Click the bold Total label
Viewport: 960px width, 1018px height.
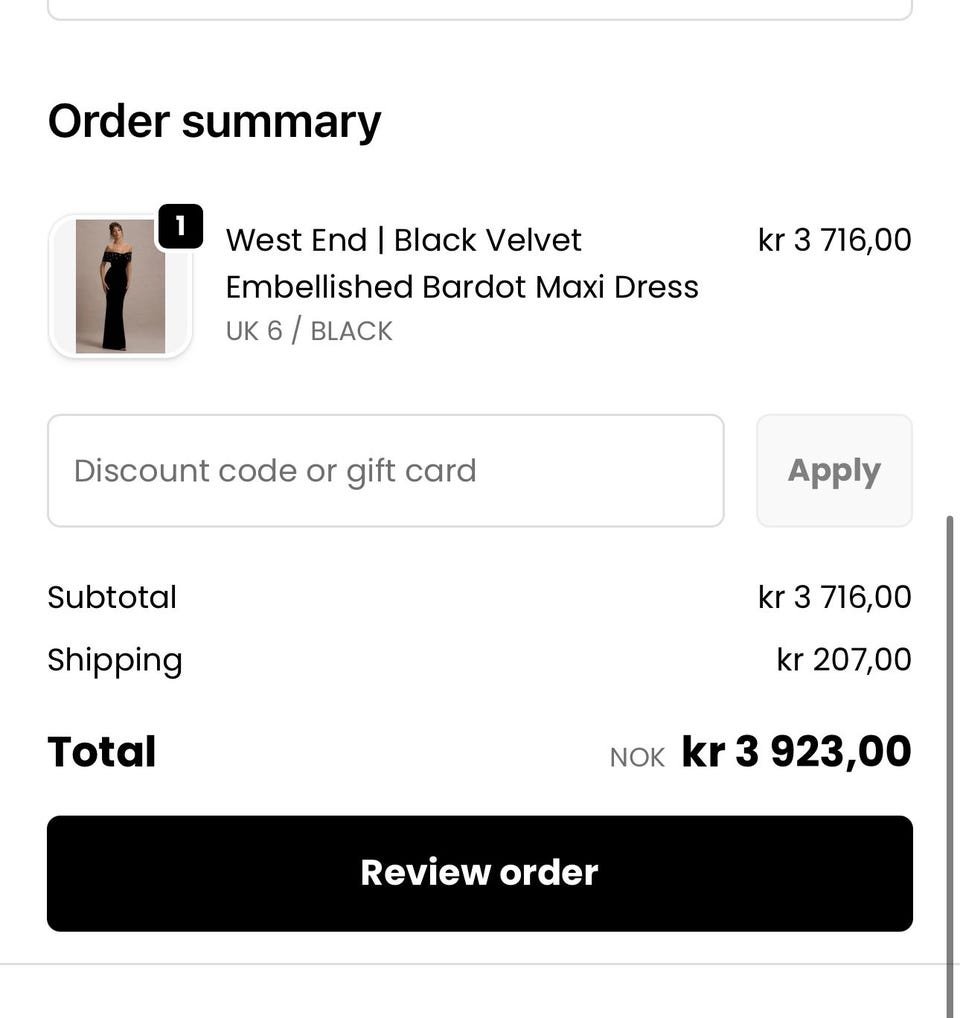click(102, 752)
